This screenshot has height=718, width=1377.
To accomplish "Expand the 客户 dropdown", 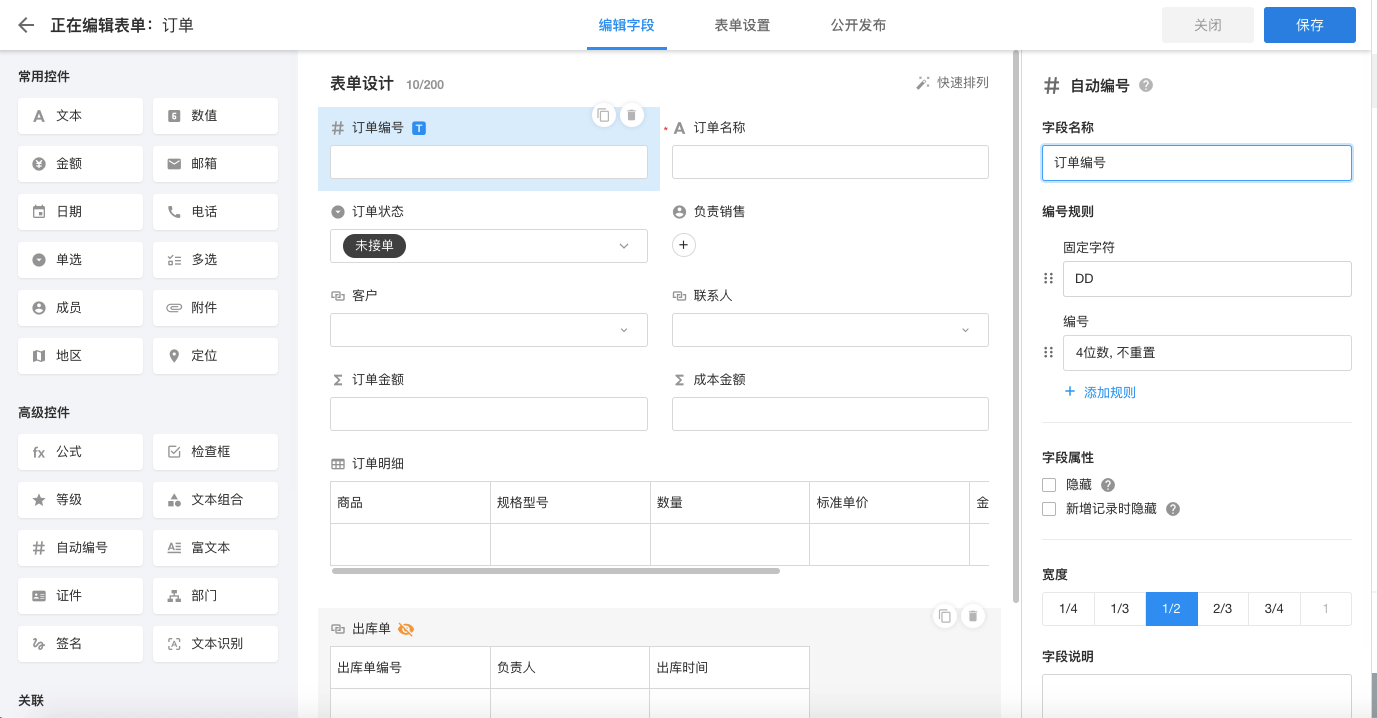I will pyautogui.click(x=488, y=330).
